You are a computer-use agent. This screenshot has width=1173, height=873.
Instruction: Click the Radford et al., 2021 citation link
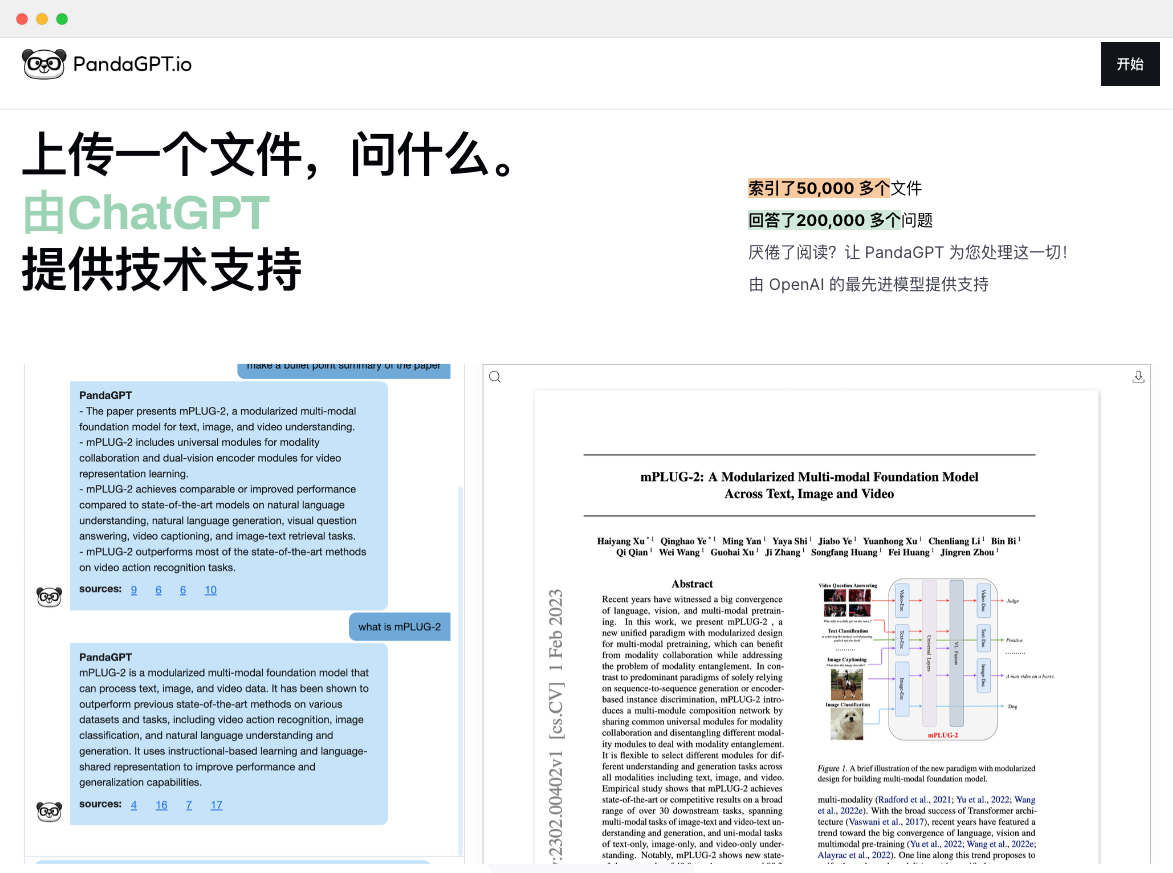coord(913,800)
